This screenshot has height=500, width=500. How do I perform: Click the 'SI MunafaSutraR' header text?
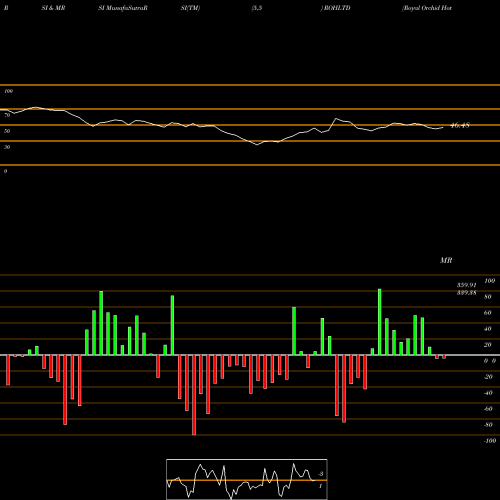coord(123,8)
